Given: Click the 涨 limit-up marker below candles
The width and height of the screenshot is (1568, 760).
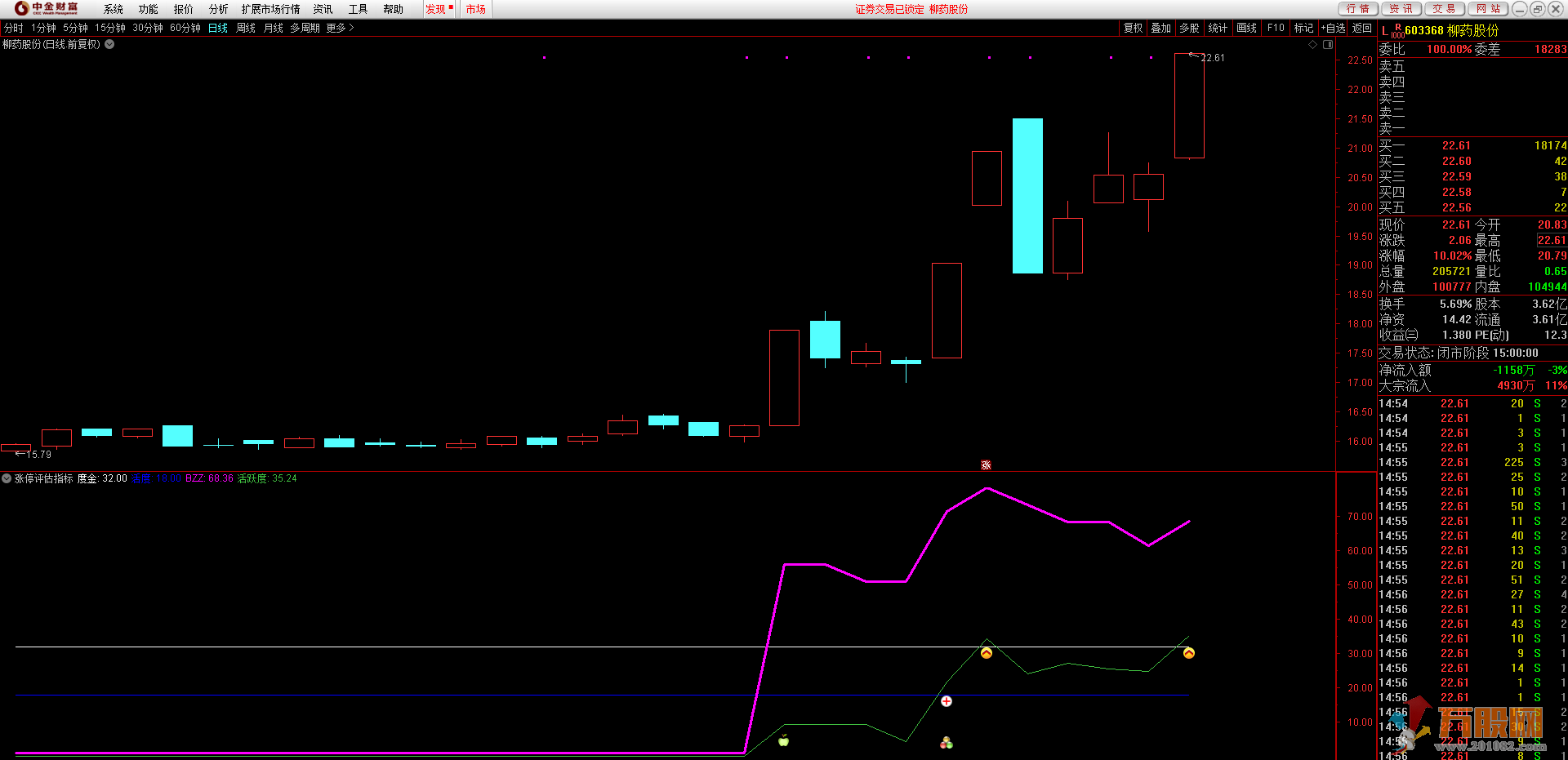Looking at the screenshot, I should pos(986,464).
